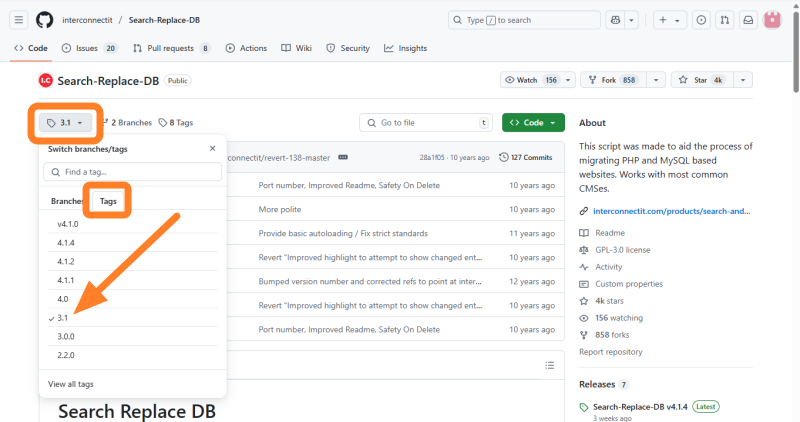Open 127 Commits history
Image resolution: width=800 pixels, height=422 pixels.
point(526,157)
